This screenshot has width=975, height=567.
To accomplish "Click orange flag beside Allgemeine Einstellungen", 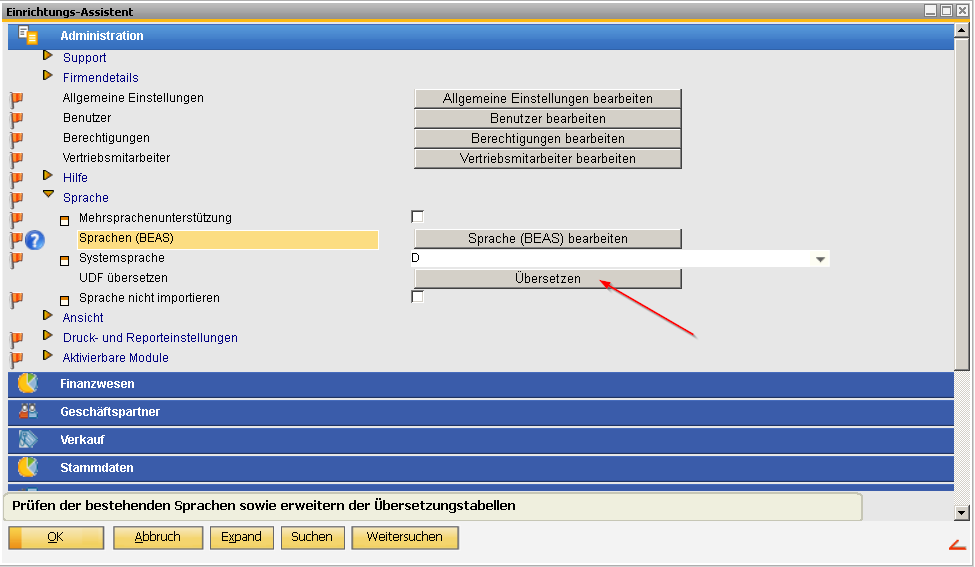I will pyautogui.click(x=17, y=99).
